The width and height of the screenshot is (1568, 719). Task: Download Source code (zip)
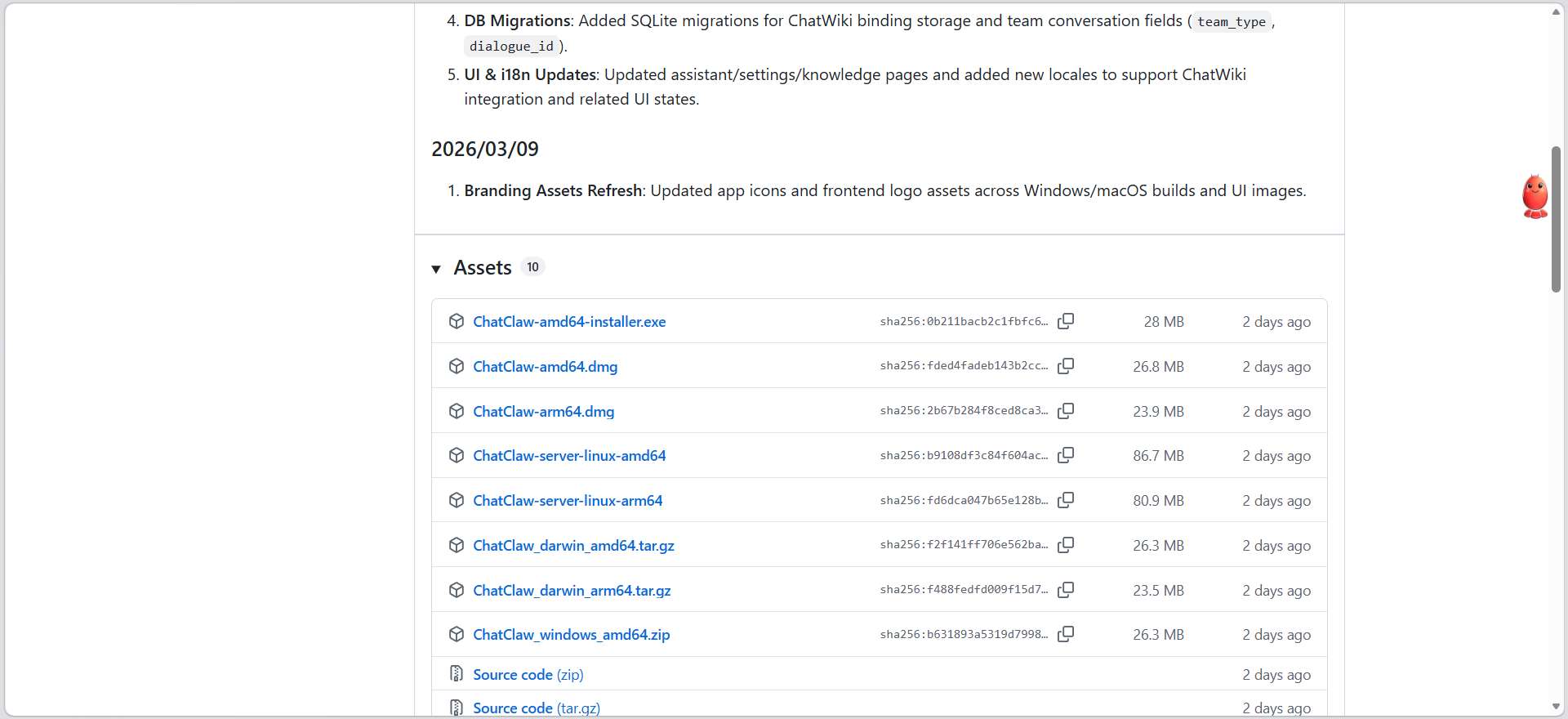pos(528,675)
